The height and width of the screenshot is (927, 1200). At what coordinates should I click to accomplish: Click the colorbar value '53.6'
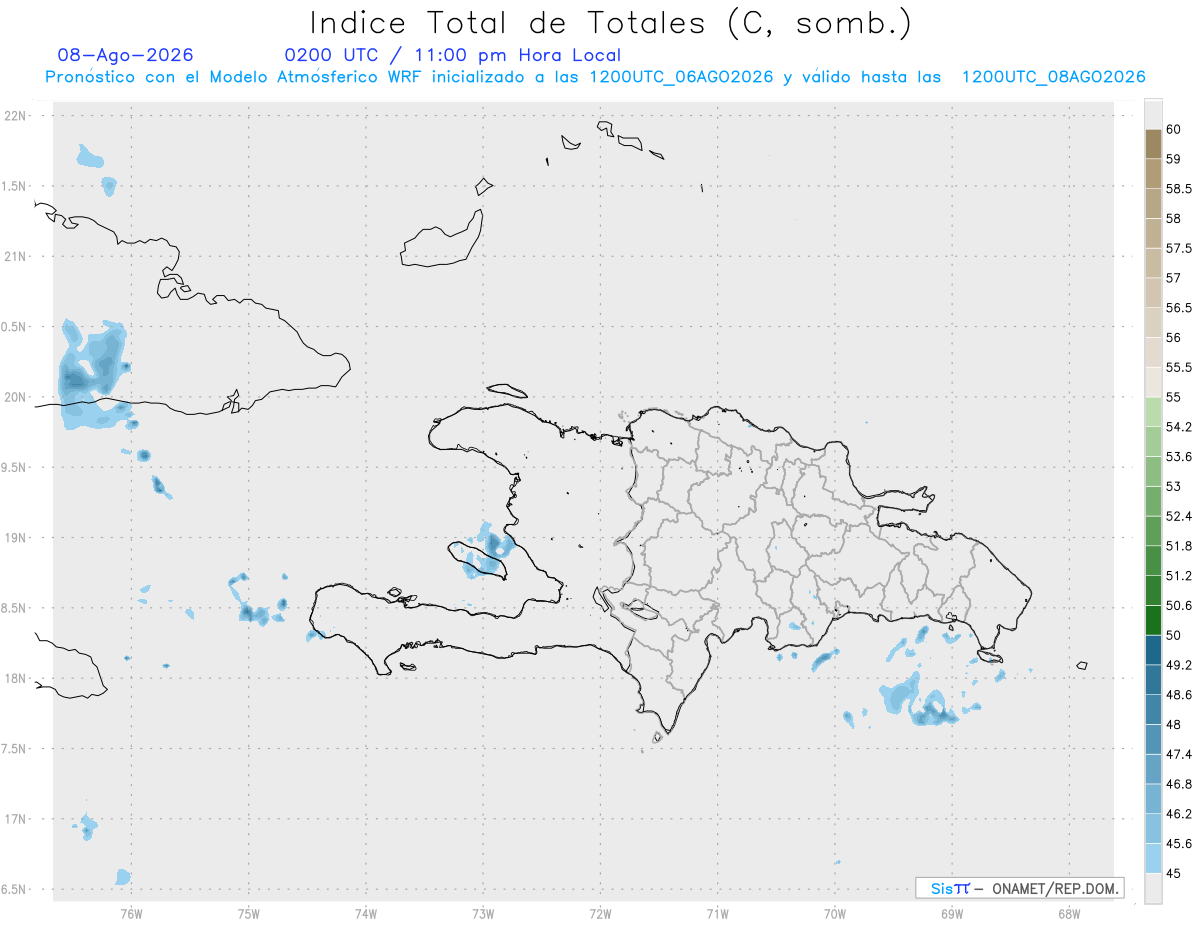click(1180, 457)
